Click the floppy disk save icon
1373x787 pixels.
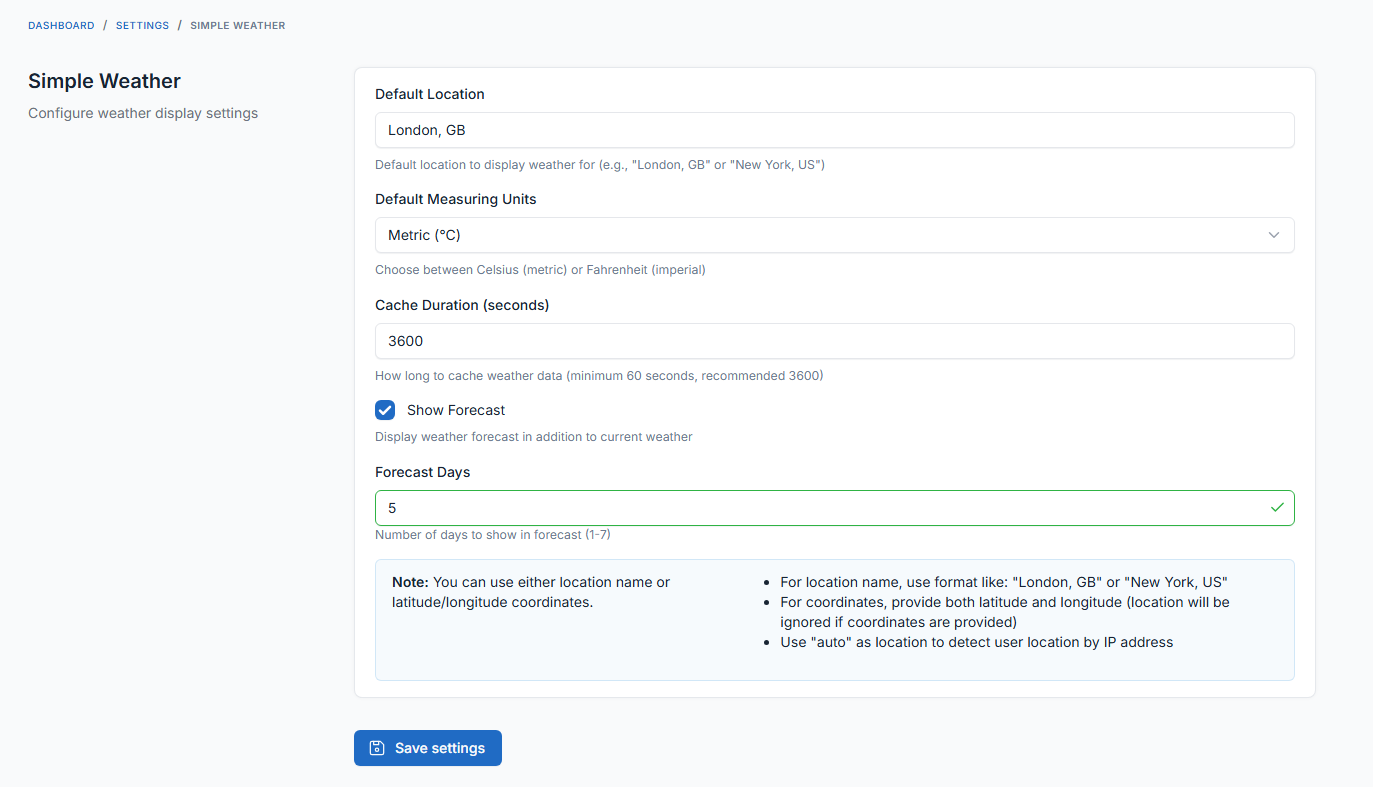click(377, 748)
